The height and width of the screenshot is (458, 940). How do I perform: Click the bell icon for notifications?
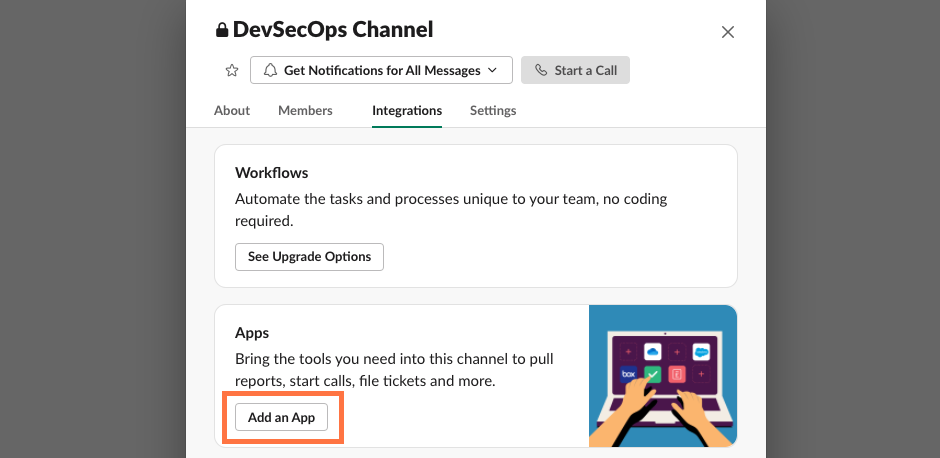(x=270, y=70)
